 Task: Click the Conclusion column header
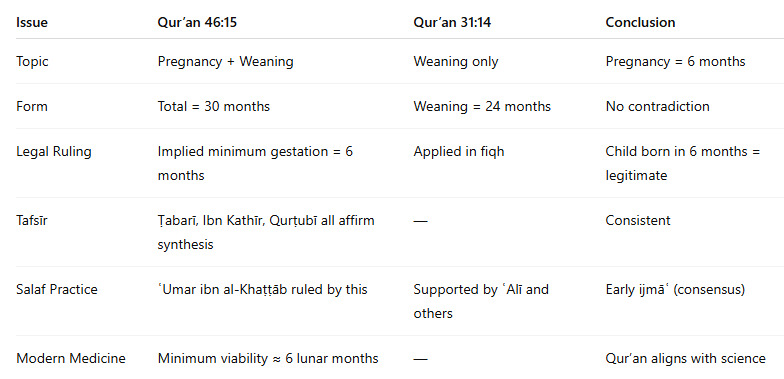click(x=640, y=22)
